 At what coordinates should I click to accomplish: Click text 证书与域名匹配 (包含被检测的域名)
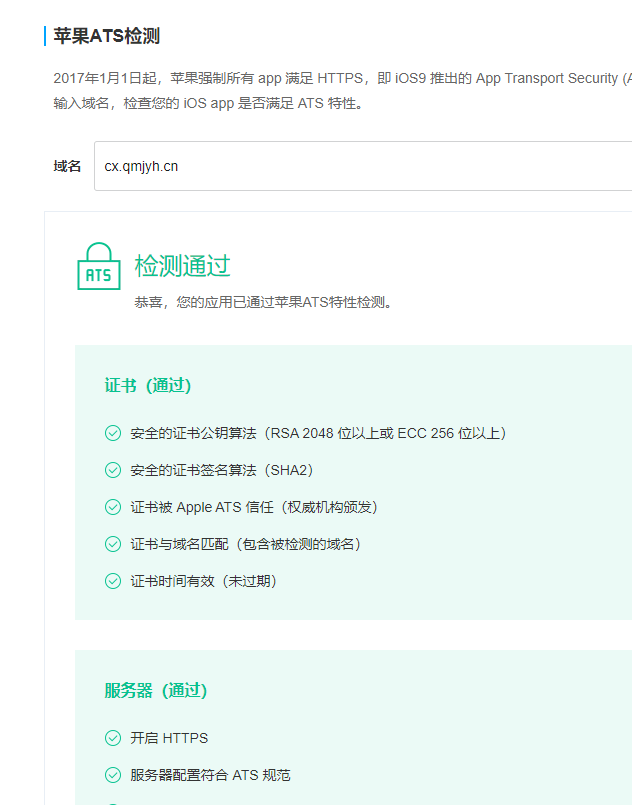tap(246, 544)
